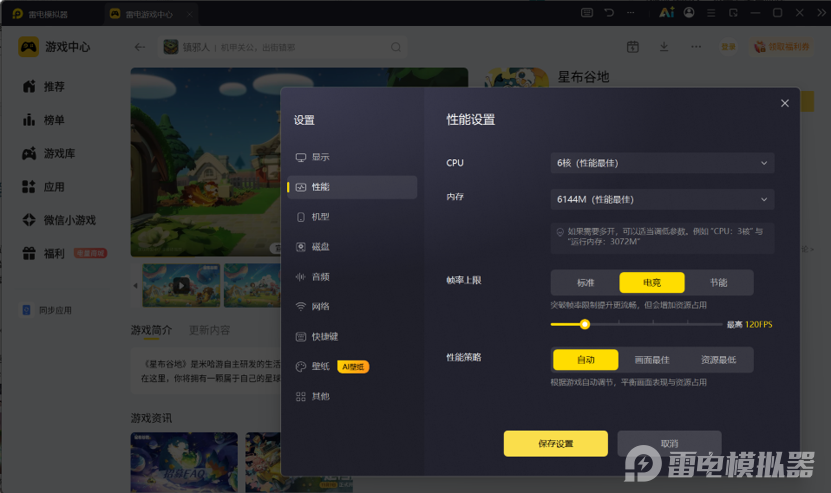831x493 pixels.
Task: Play the video thumbnail under the banner
Action: pyautogui.click(x=181, y=286)
